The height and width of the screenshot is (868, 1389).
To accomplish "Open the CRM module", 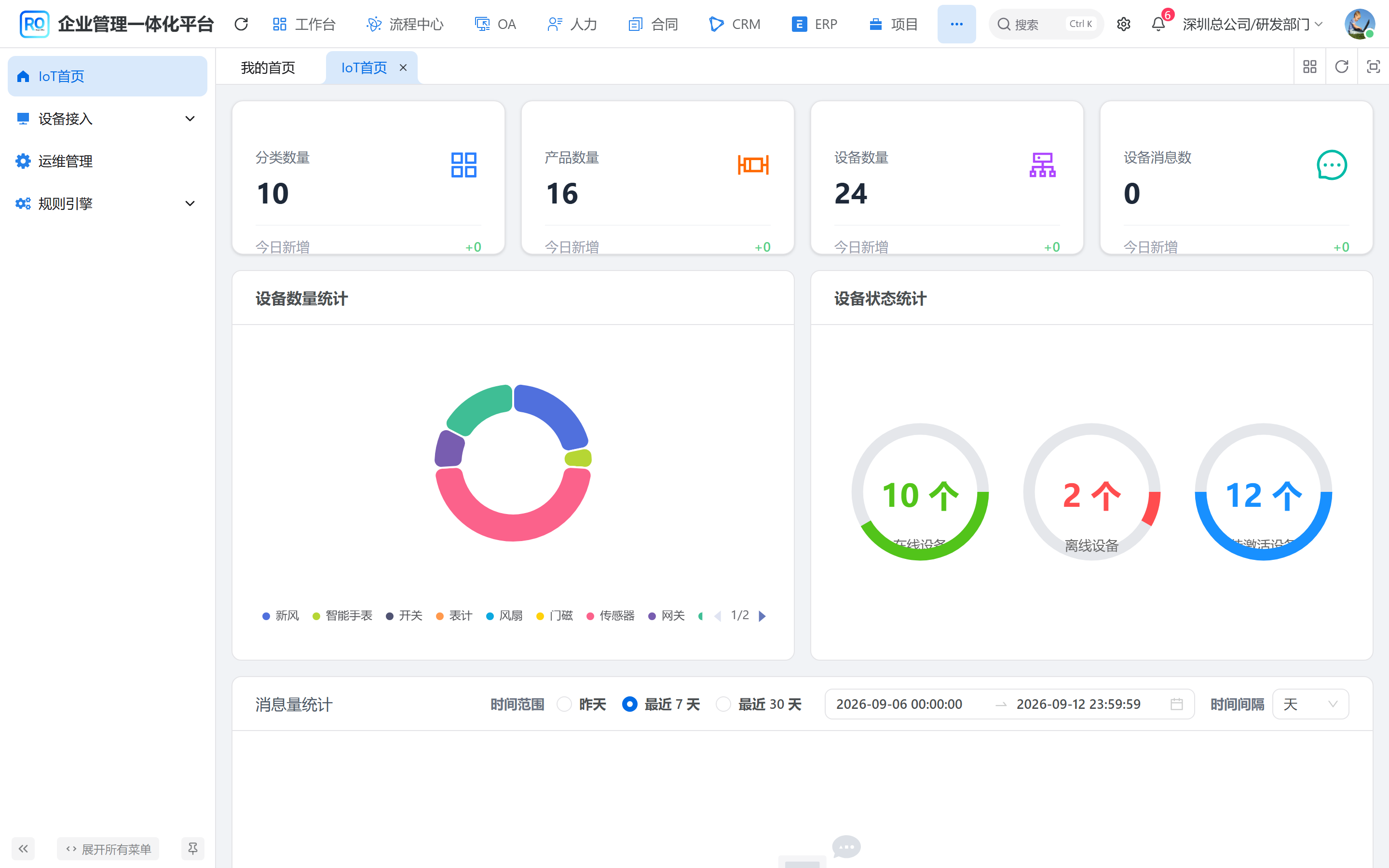I will tap(735, 24).
